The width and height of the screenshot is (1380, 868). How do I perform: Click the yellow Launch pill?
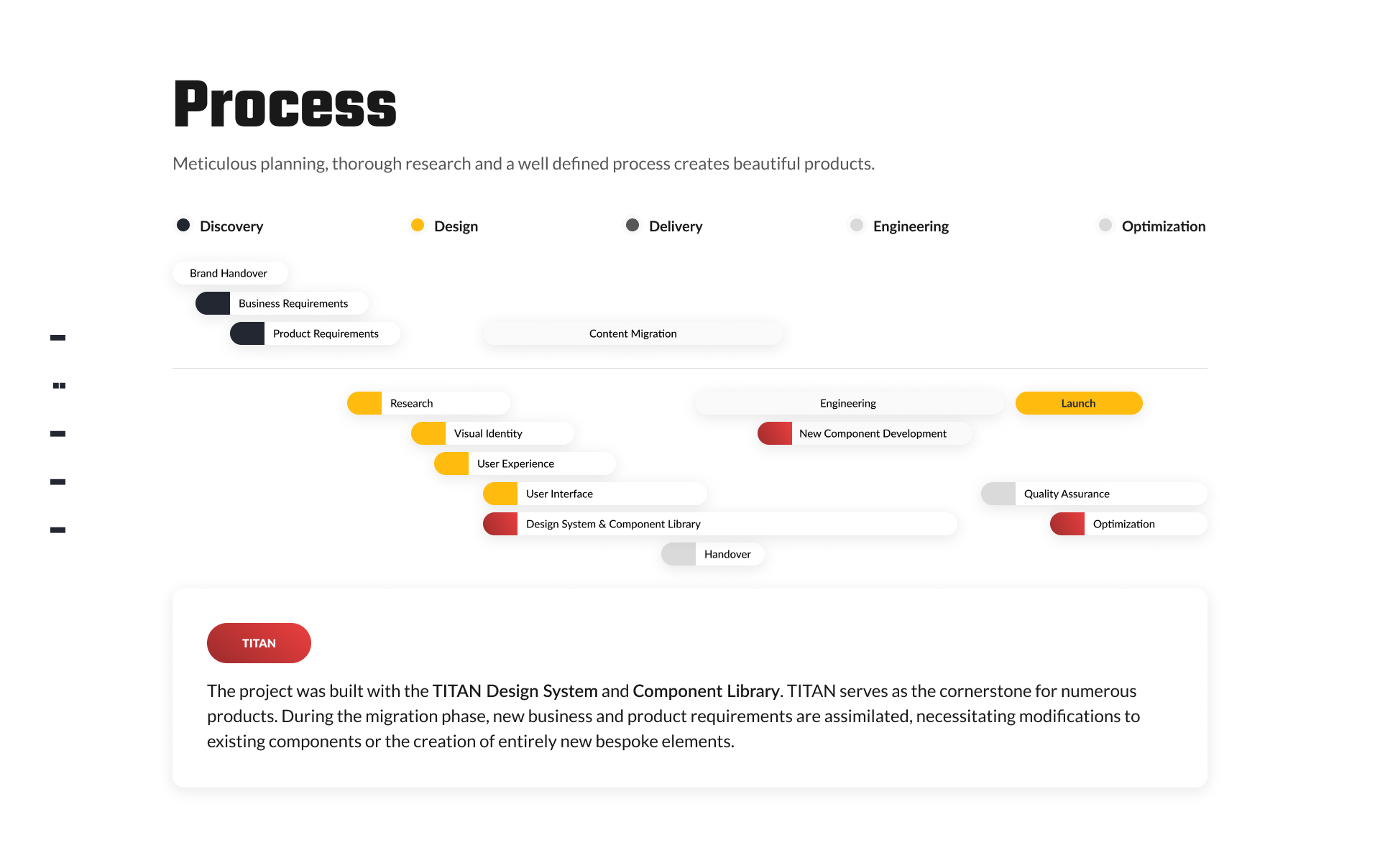1079,403
